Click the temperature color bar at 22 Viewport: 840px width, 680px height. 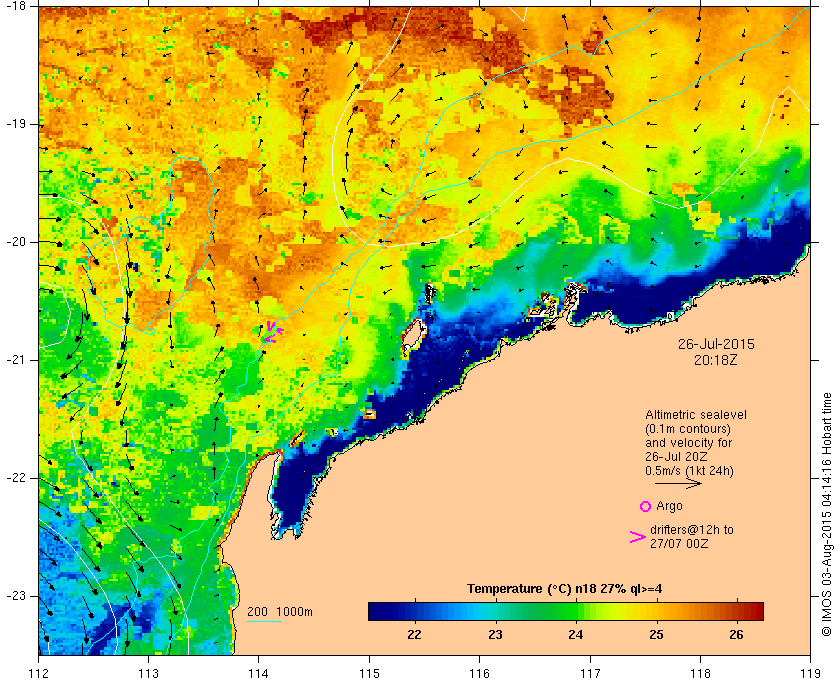tap(414, 611)
